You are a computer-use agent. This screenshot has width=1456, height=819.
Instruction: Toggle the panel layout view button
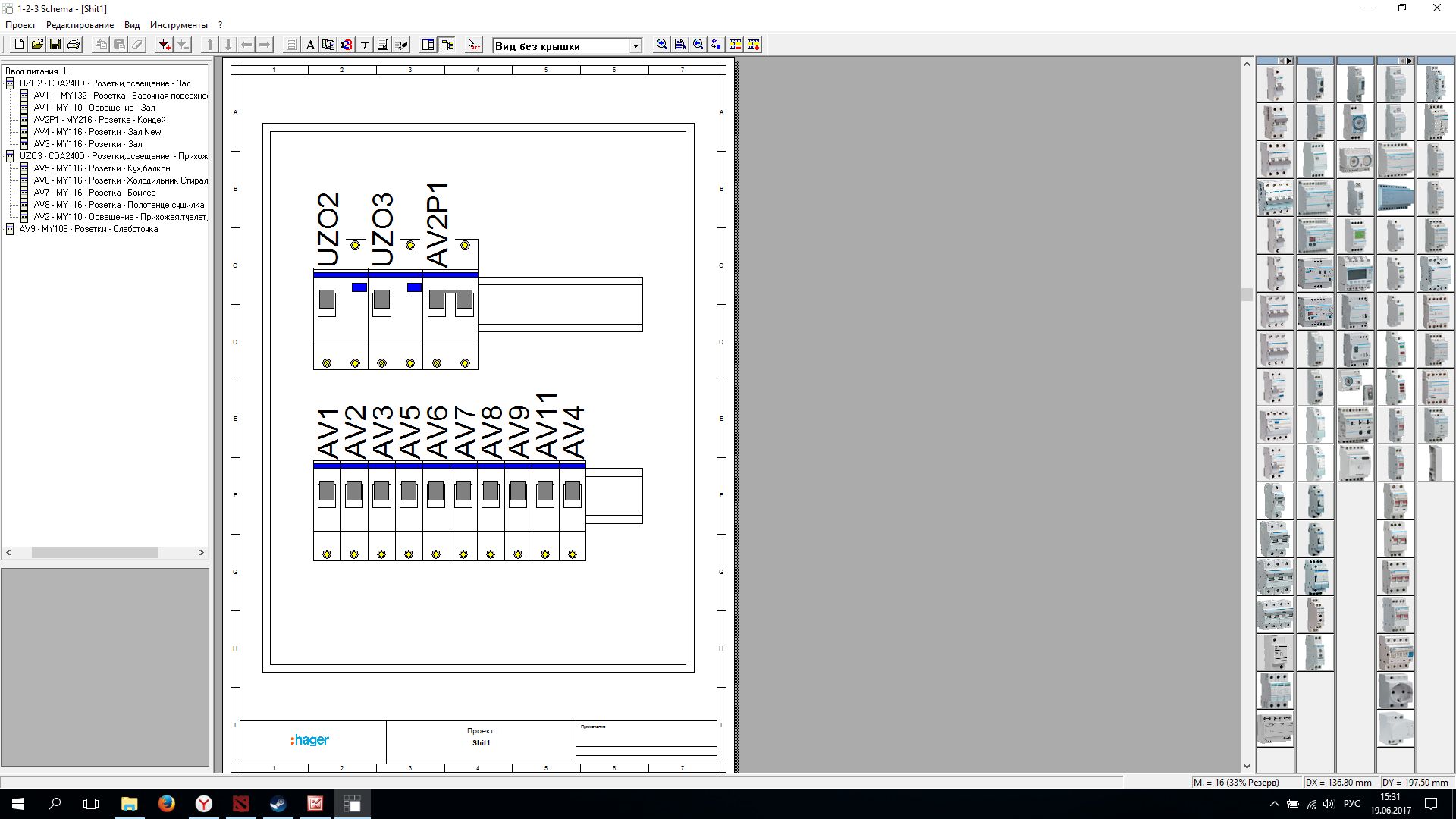[428, 45]
